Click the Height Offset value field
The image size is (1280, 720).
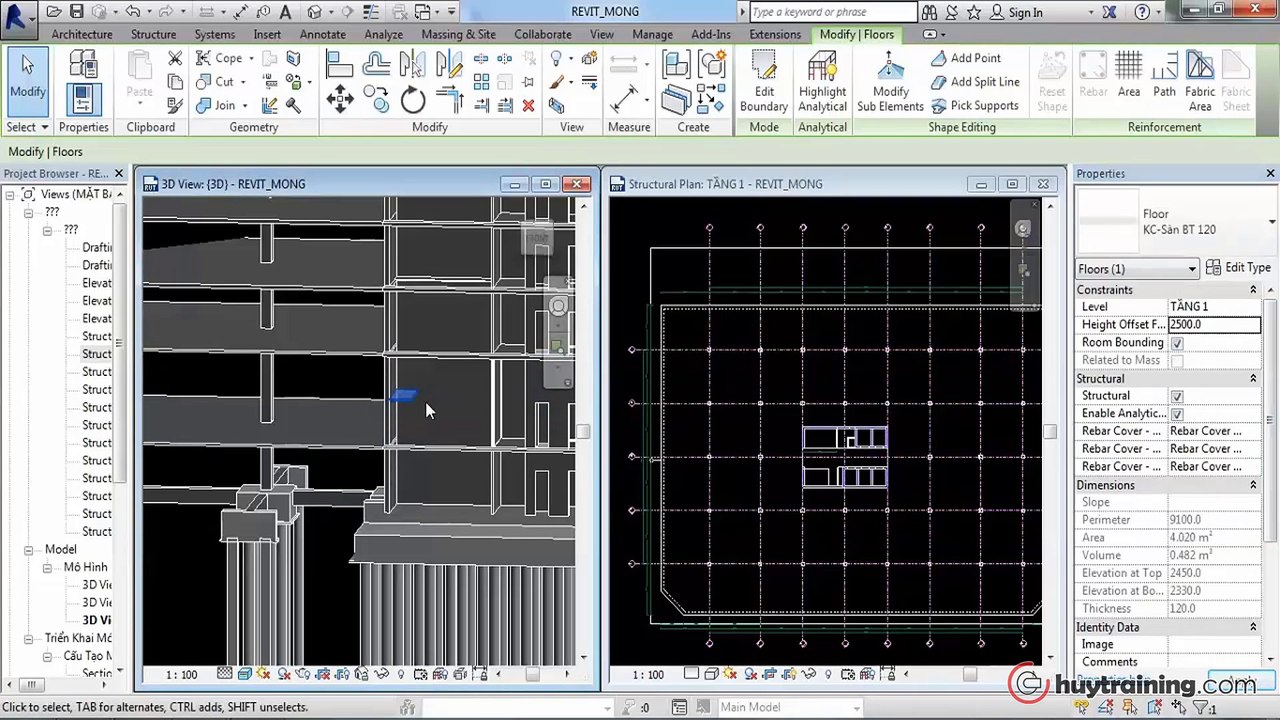(x=1214, y=325)
